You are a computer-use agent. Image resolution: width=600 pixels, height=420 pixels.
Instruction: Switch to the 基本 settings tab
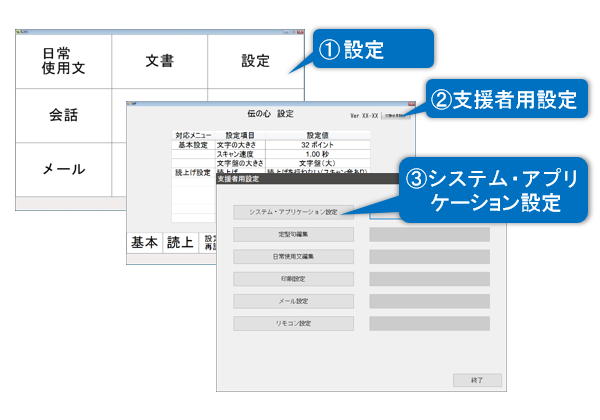(x=145, y=243)
